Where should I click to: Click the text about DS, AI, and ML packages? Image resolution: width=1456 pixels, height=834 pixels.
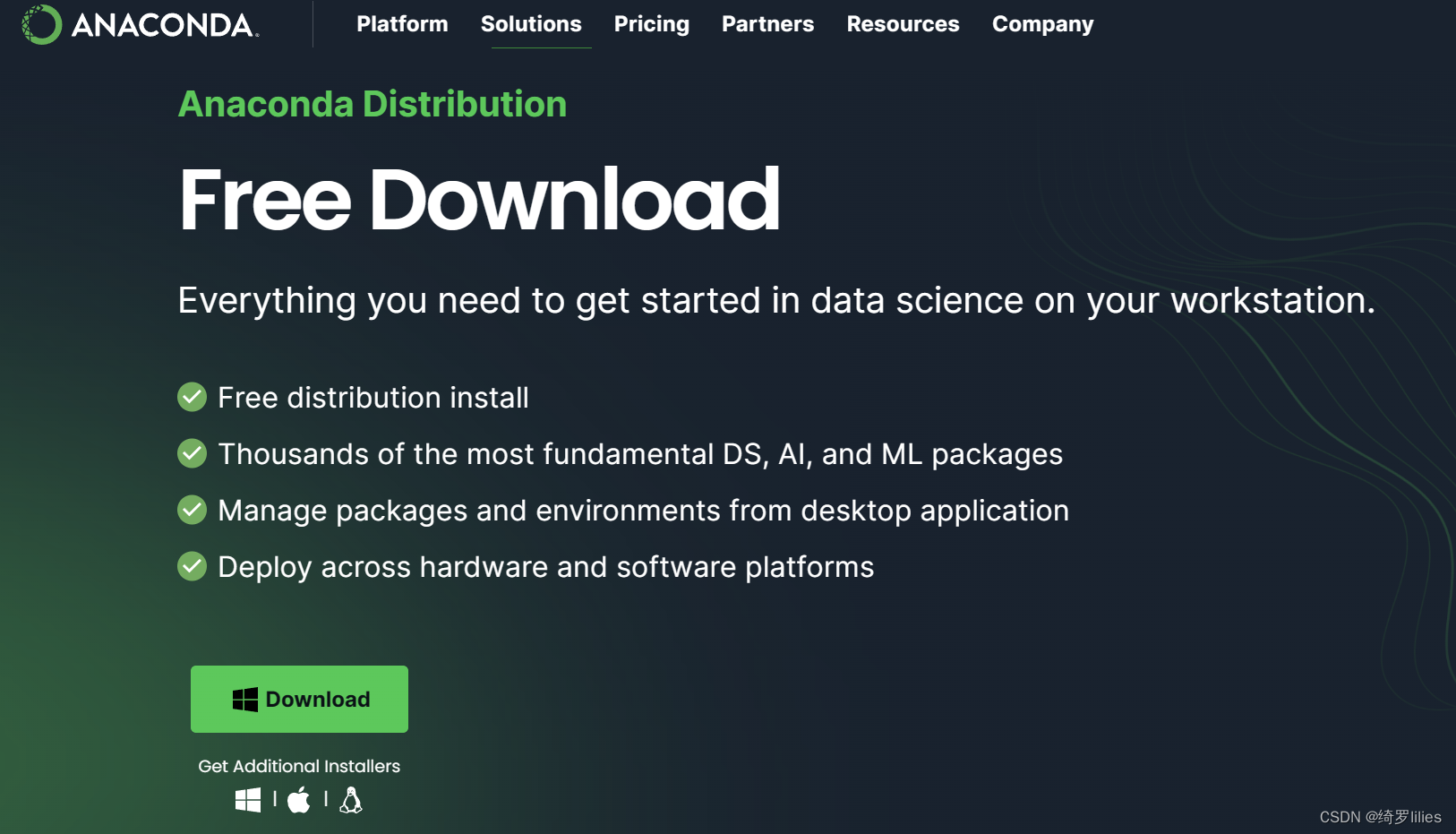(640, 454)
